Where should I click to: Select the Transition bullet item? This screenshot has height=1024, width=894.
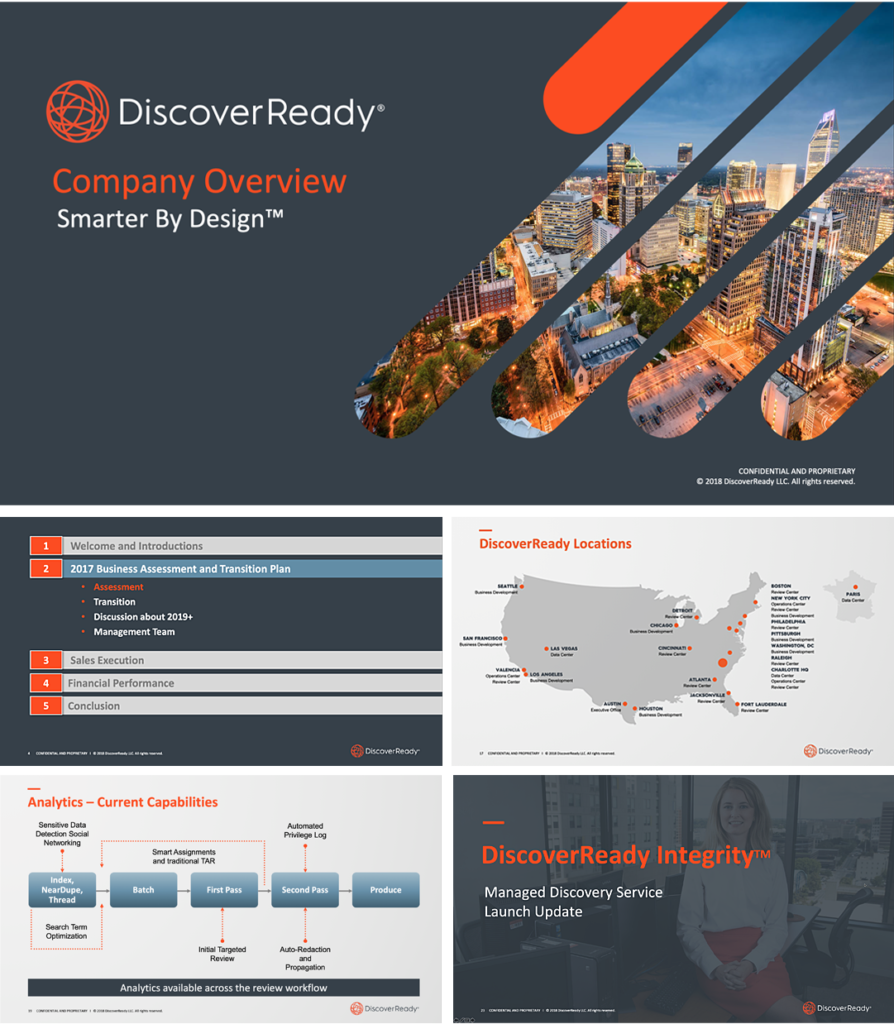pyautogui.click(x=115, y=601)
